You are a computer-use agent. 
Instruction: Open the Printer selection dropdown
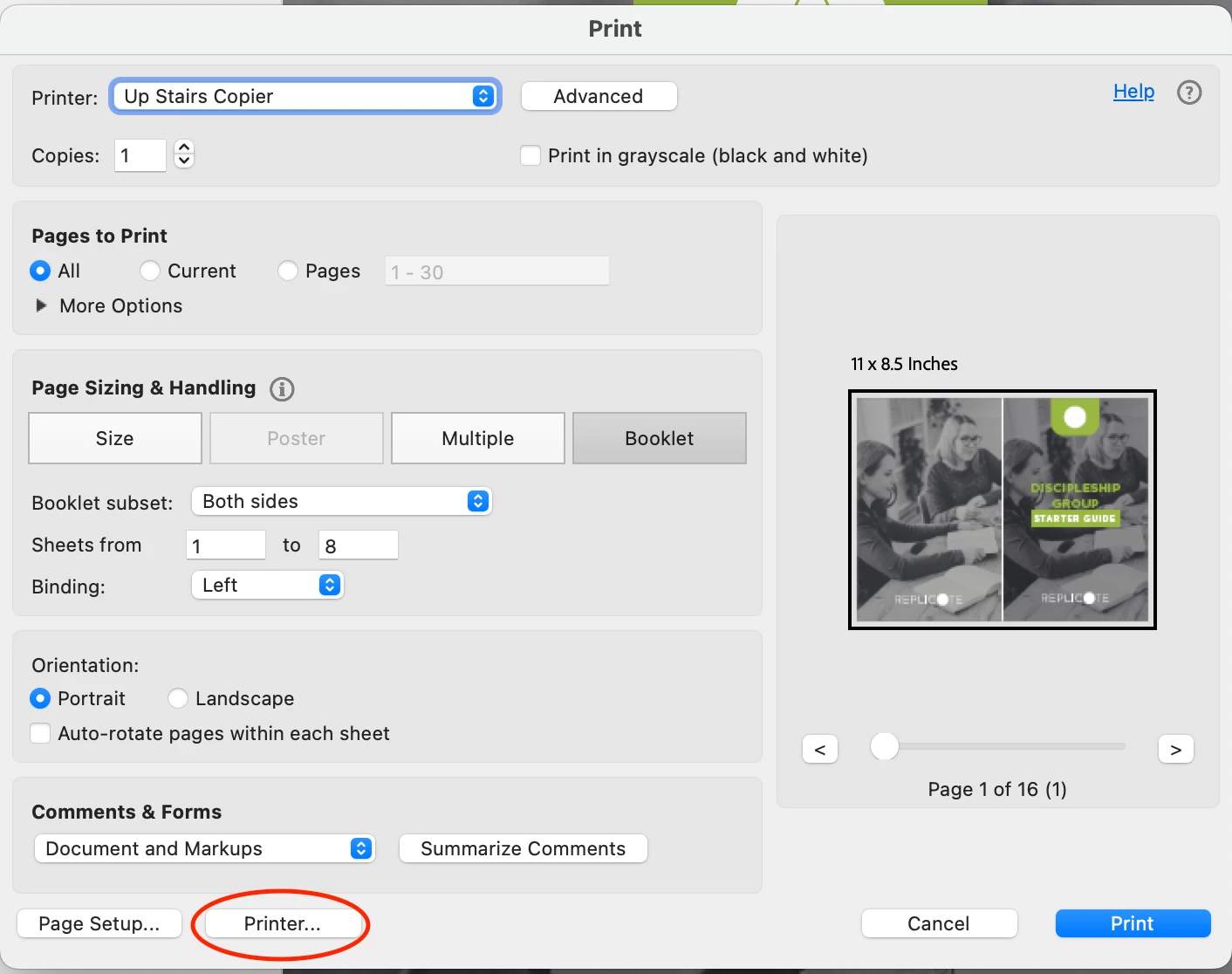(305, 96)
